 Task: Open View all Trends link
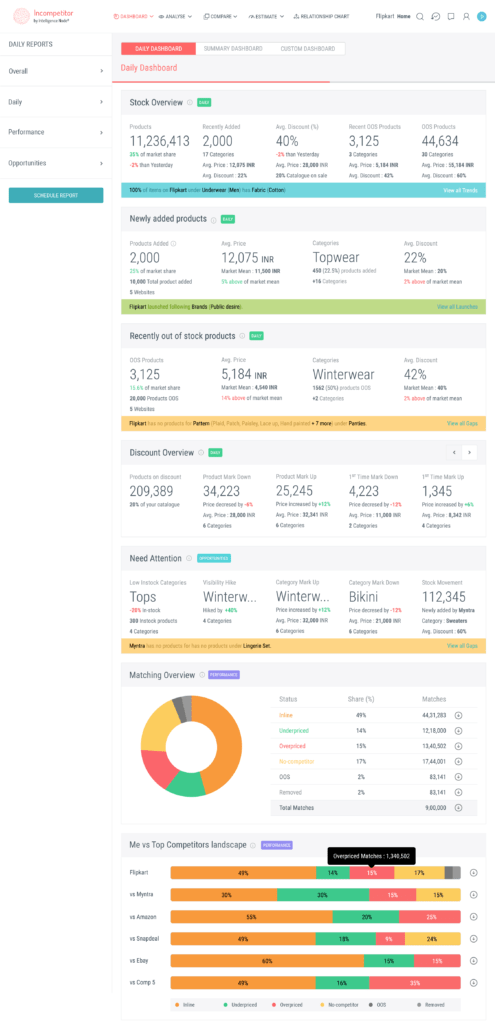click(462, 191)
